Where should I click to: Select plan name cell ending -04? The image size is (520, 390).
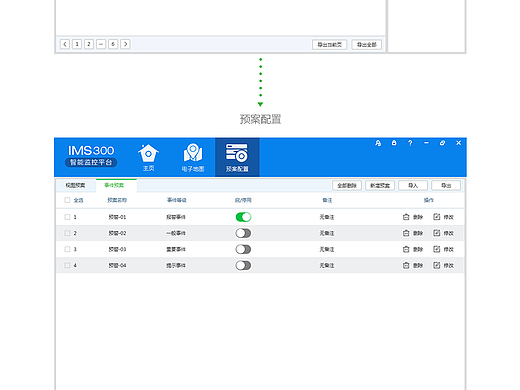117,265
